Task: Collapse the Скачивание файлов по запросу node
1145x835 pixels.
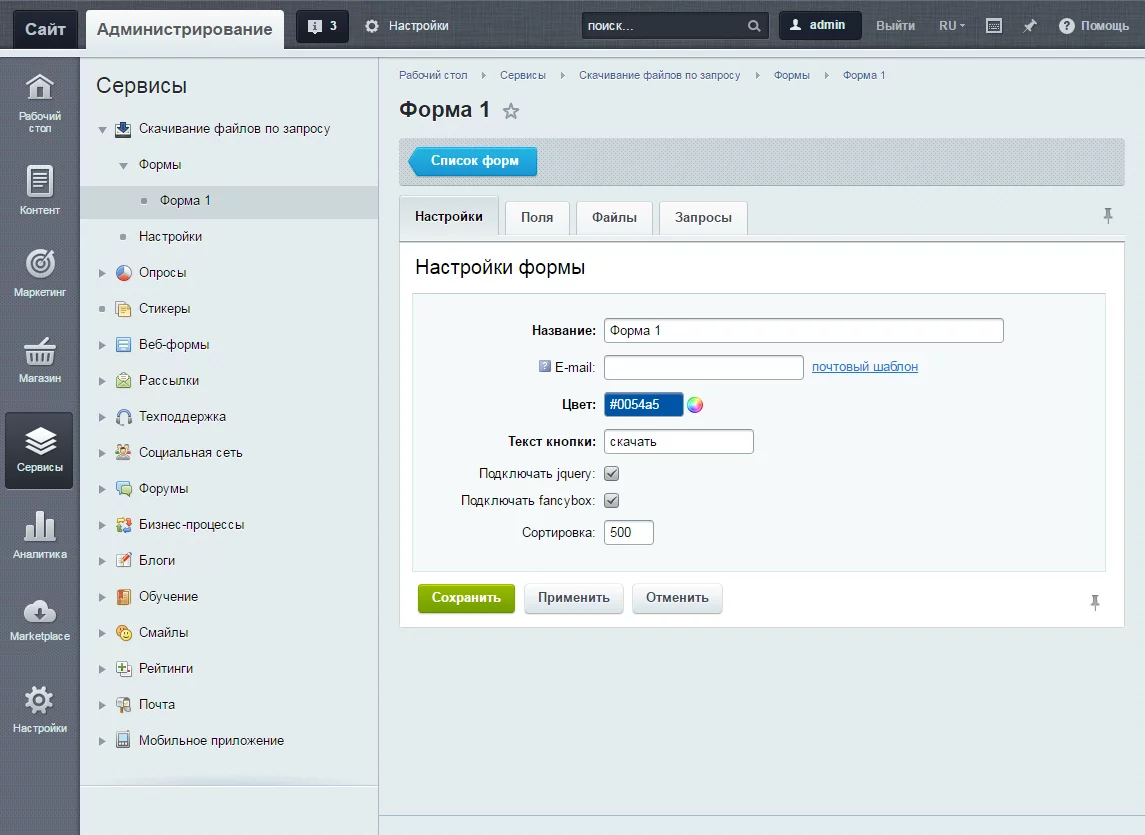Action: click(102, 129)
